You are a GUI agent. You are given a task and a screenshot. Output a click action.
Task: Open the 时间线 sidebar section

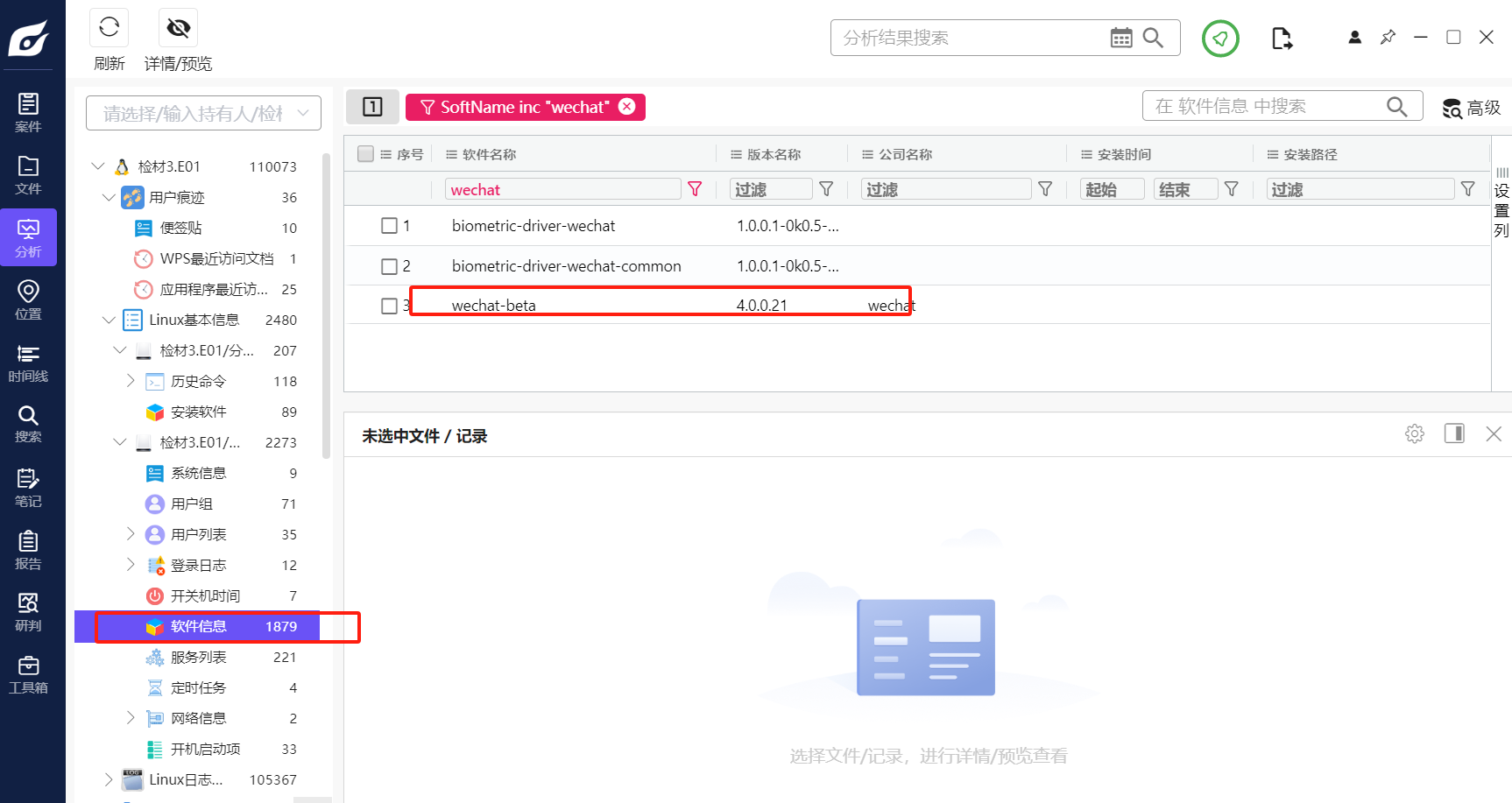click(x=28, y=363)
